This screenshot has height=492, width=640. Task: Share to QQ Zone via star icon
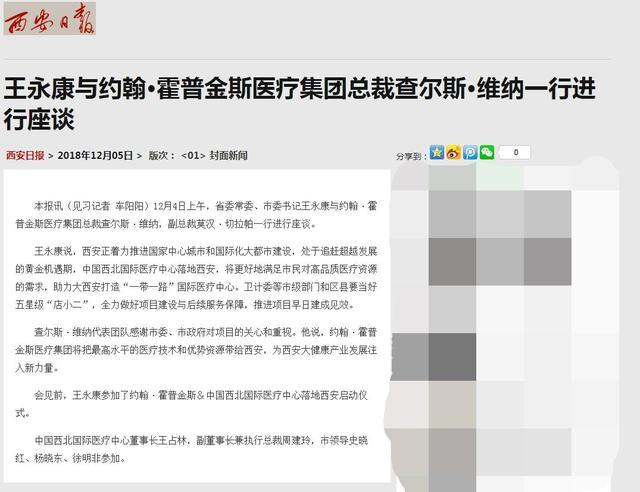437,152
